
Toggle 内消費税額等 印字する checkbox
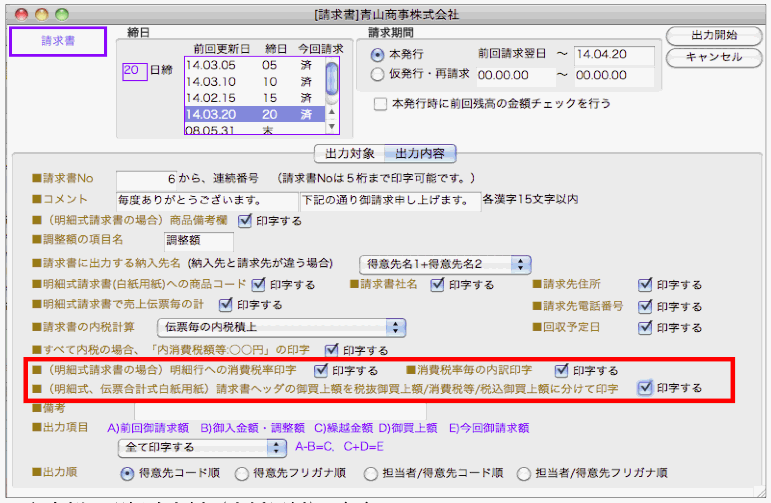point(331,350)
